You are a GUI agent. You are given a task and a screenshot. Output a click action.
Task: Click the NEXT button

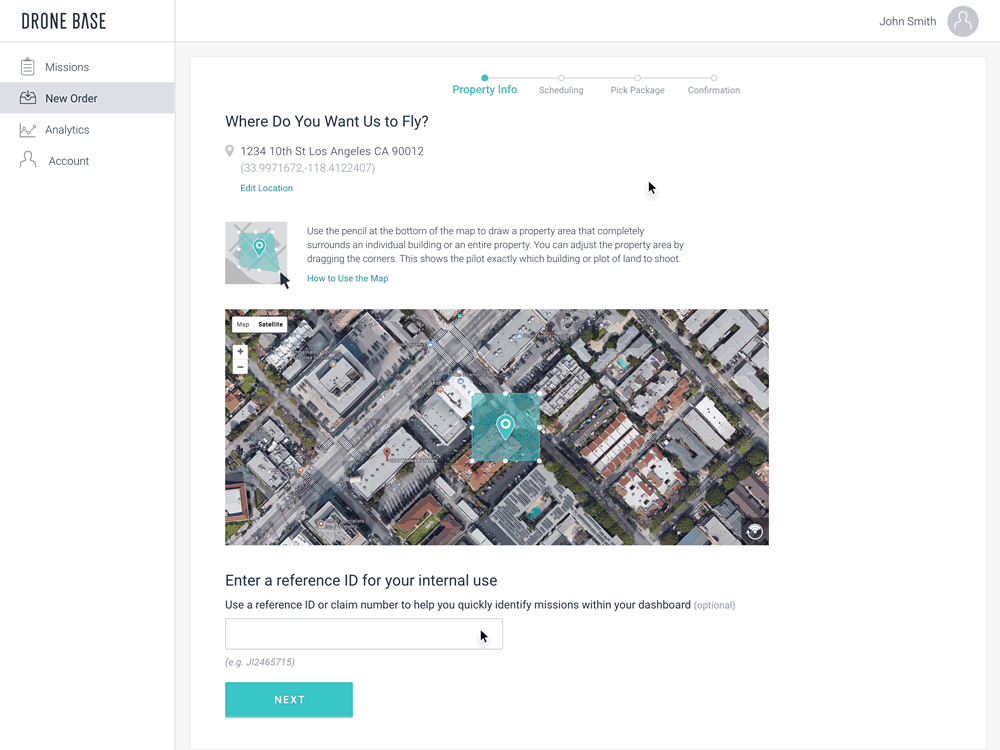[288, 699]
